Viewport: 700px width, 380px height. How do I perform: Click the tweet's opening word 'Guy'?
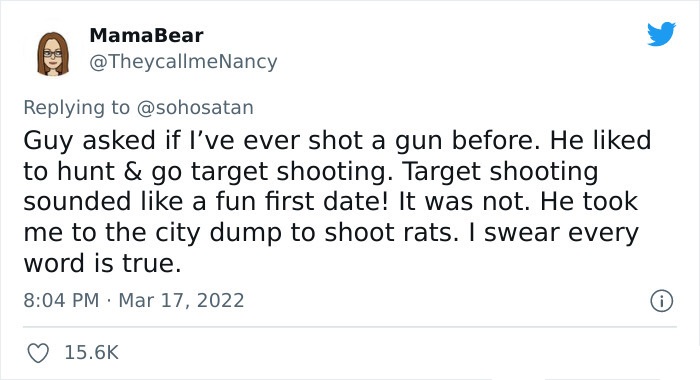48,141
